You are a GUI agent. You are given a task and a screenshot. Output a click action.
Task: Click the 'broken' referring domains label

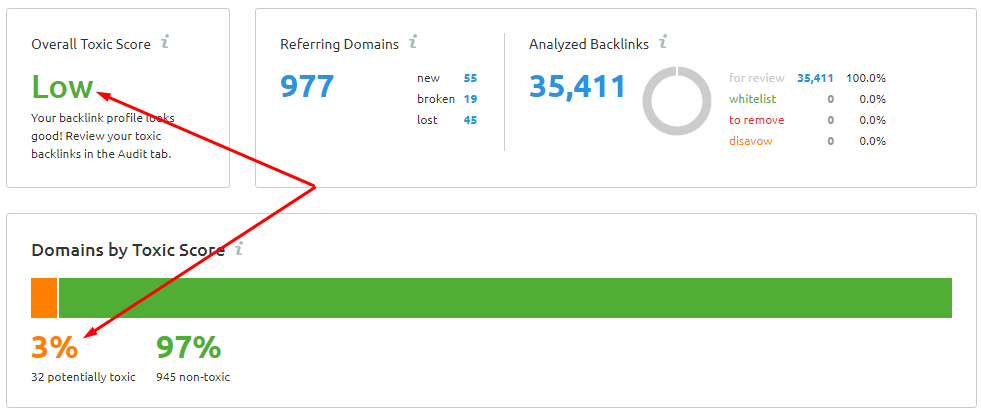pyautogui.click(x=436, y=99)
